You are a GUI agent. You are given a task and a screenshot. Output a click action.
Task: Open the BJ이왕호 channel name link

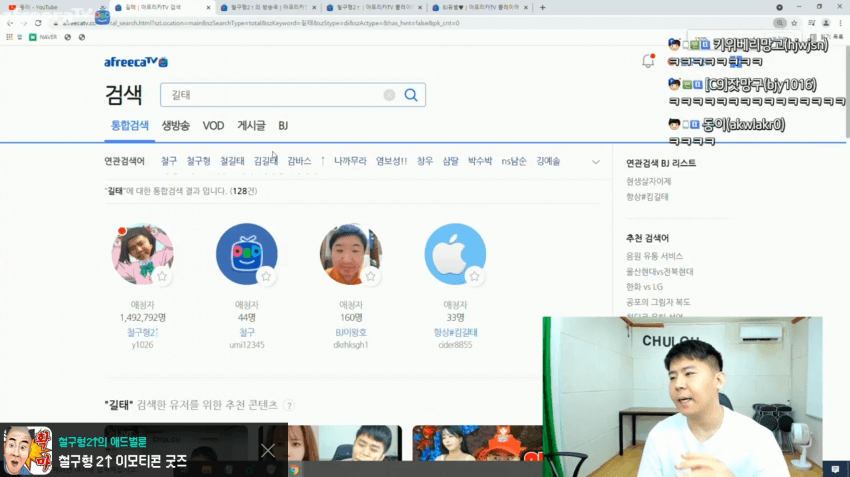click(351, 332)
